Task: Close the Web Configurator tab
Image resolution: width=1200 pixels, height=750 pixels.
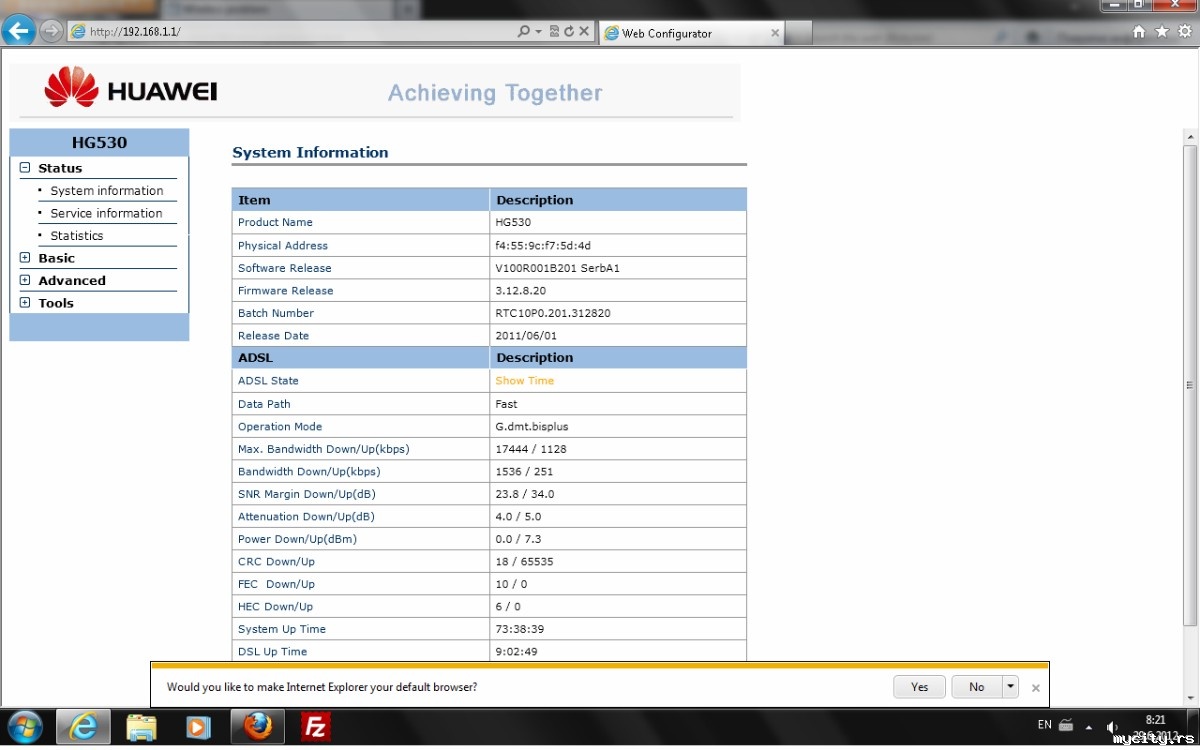Action: 774,33
